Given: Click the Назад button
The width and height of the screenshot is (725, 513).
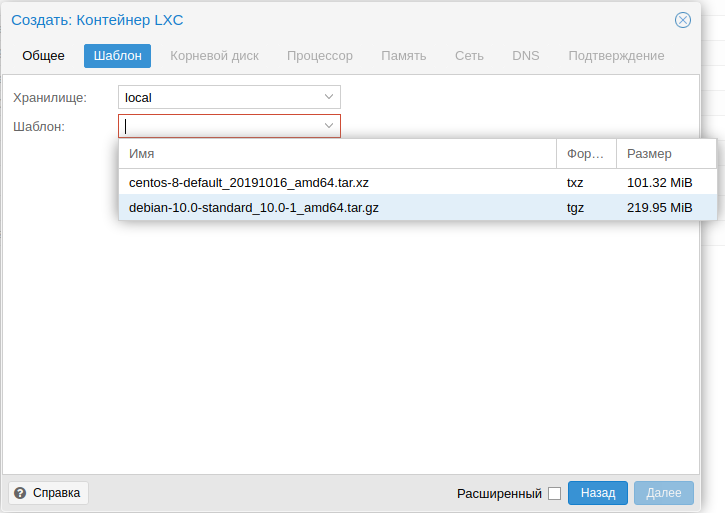Looking at the screenshot, I should pos(597,493).
